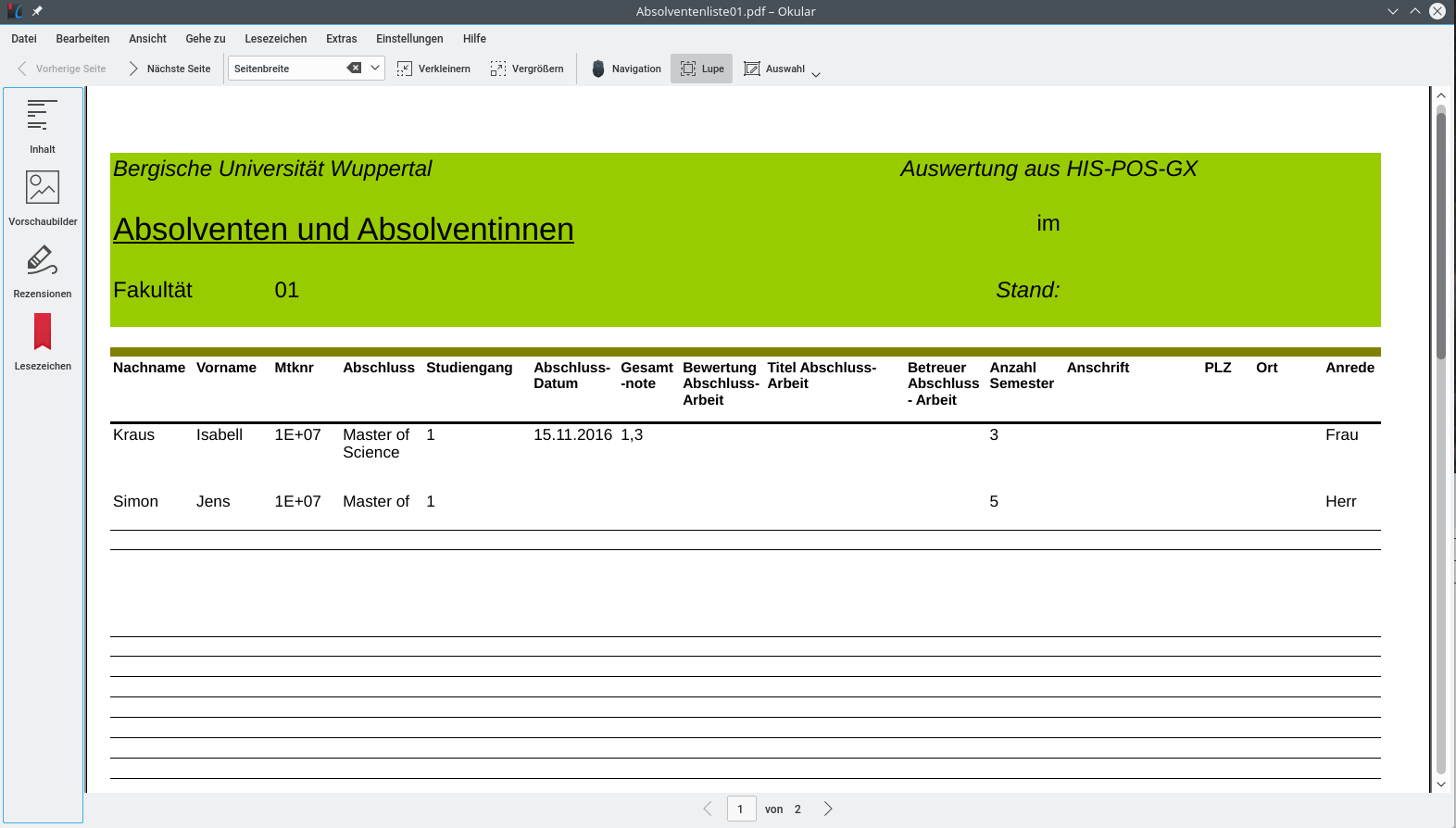Click the Mtknr column header
Image resolution: width=1456 pixels, height=828 pixels.
[x=295, y=368]
